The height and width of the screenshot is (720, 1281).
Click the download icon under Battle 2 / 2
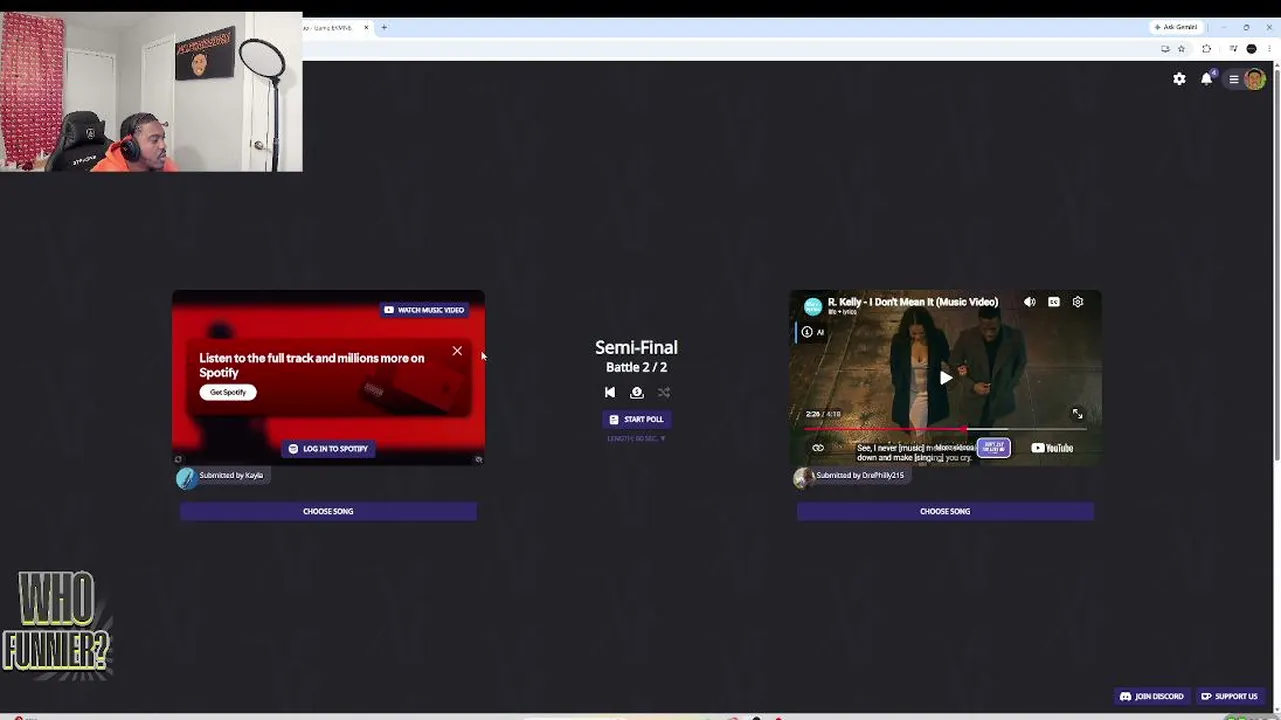tap(637, 392)
